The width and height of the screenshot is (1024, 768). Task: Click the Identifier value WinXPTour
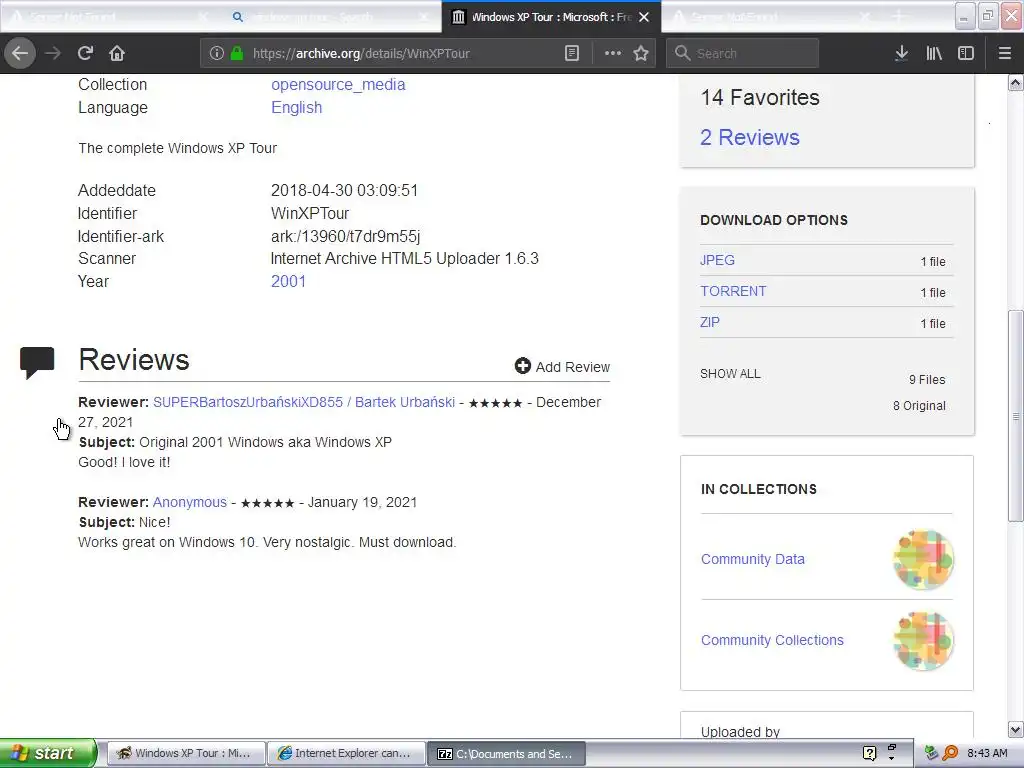coord(310,214)
